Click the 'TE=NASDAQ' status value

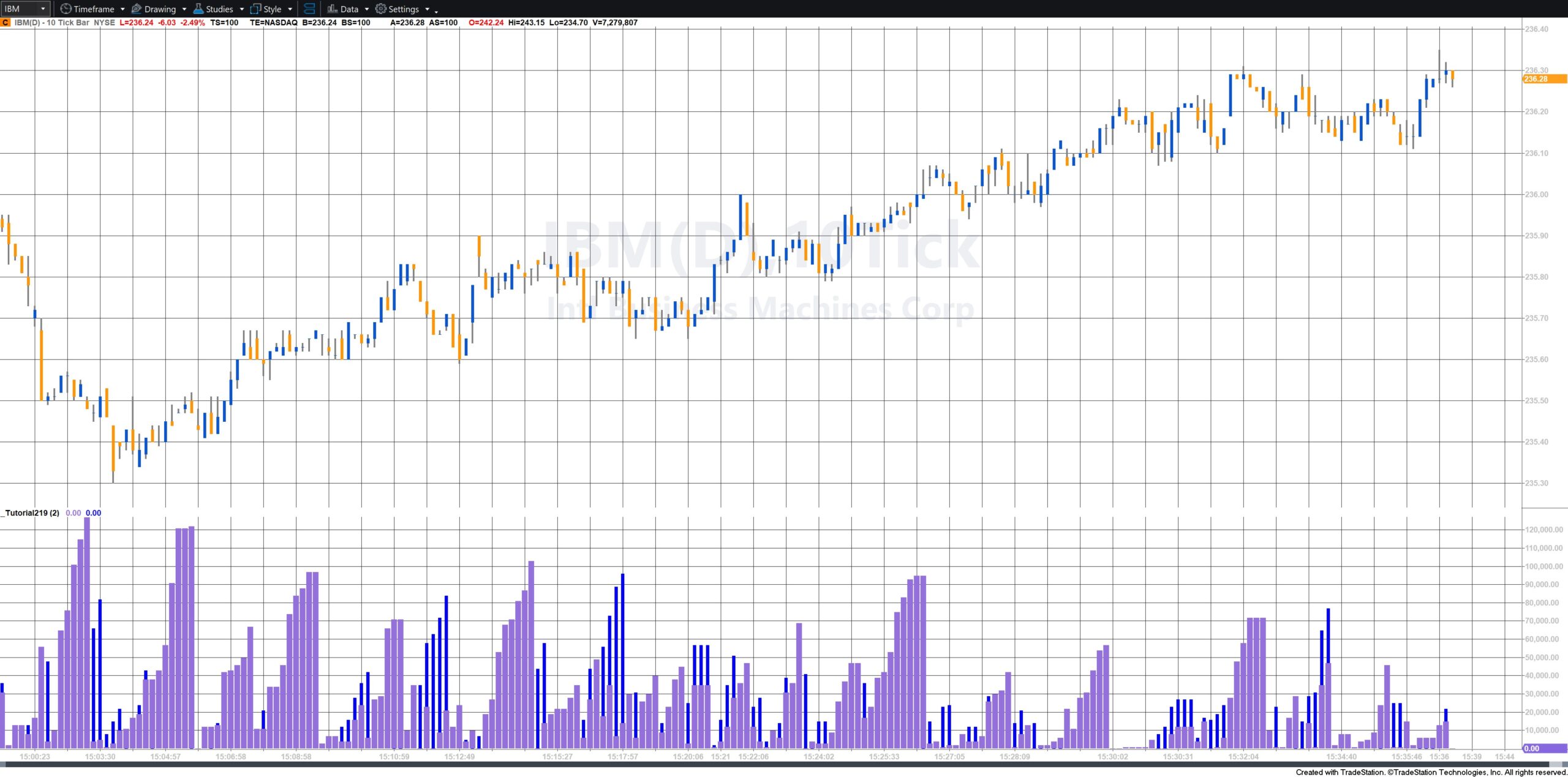click(x=274, y=23)
